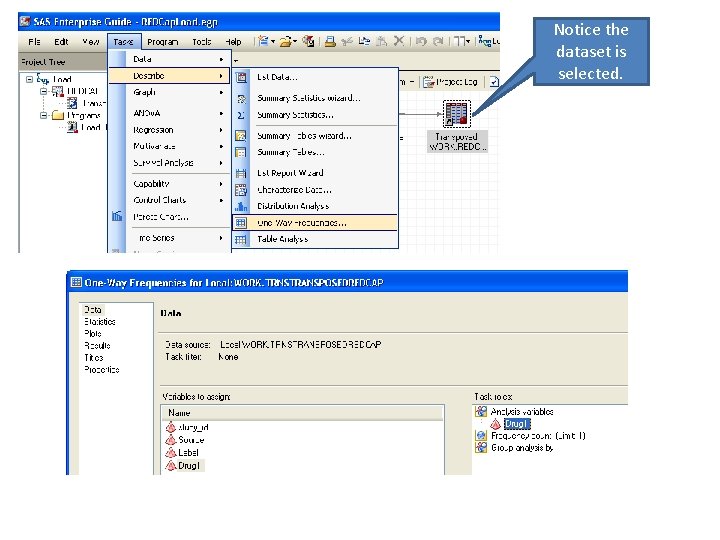Screen dimensions: 720x540
Task: Select Plots page in One-Way Frequencies dialog
Action: point(93,333)
